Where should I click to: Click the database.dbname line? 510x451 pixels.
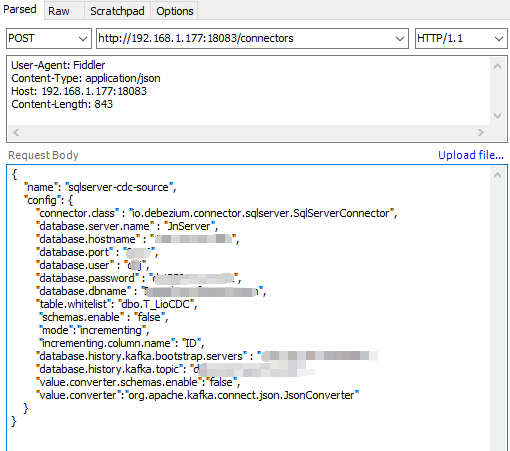(x=151, y=291)
